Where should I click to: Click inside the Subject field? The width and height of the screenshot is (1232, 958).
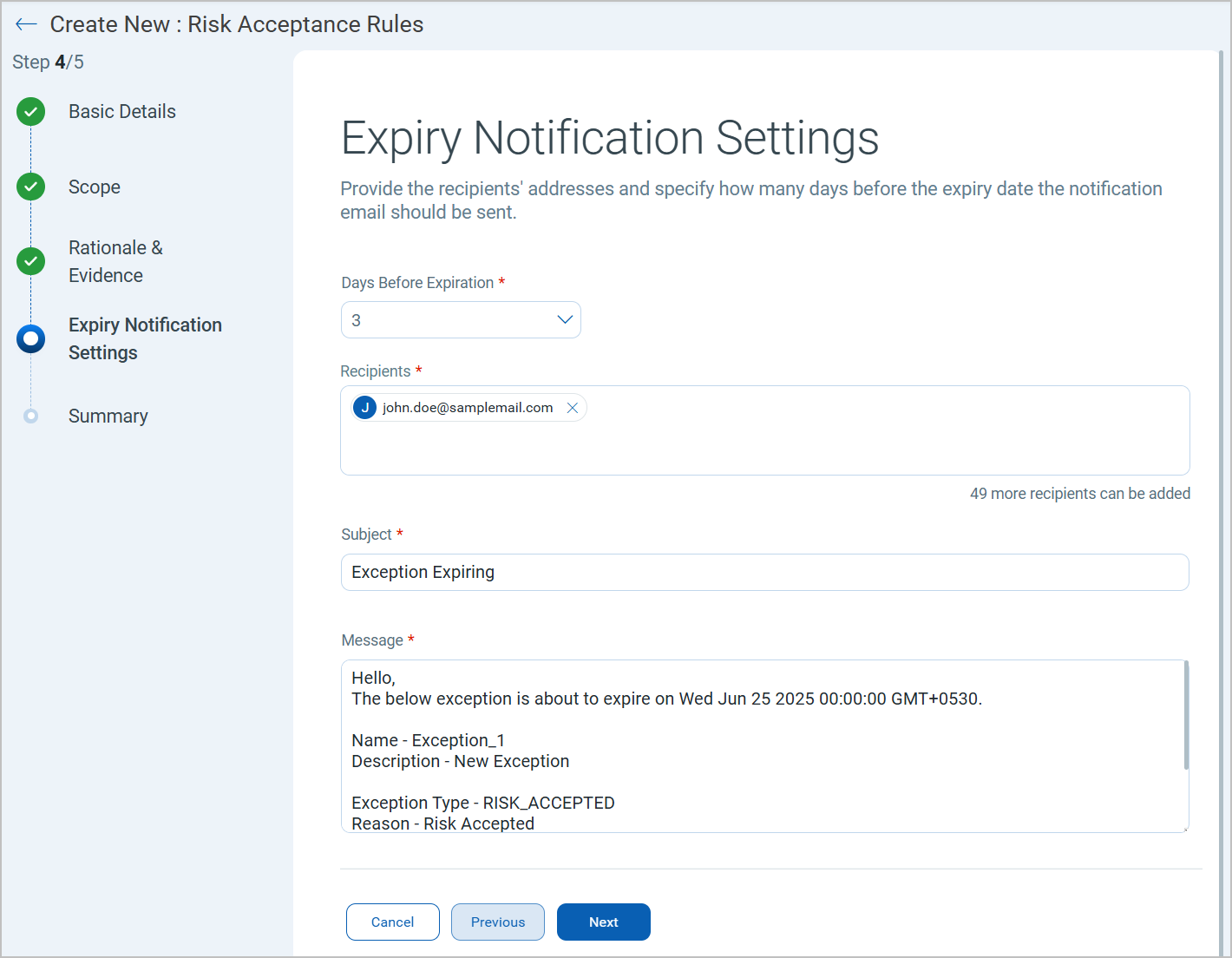[x=763, y=572]
